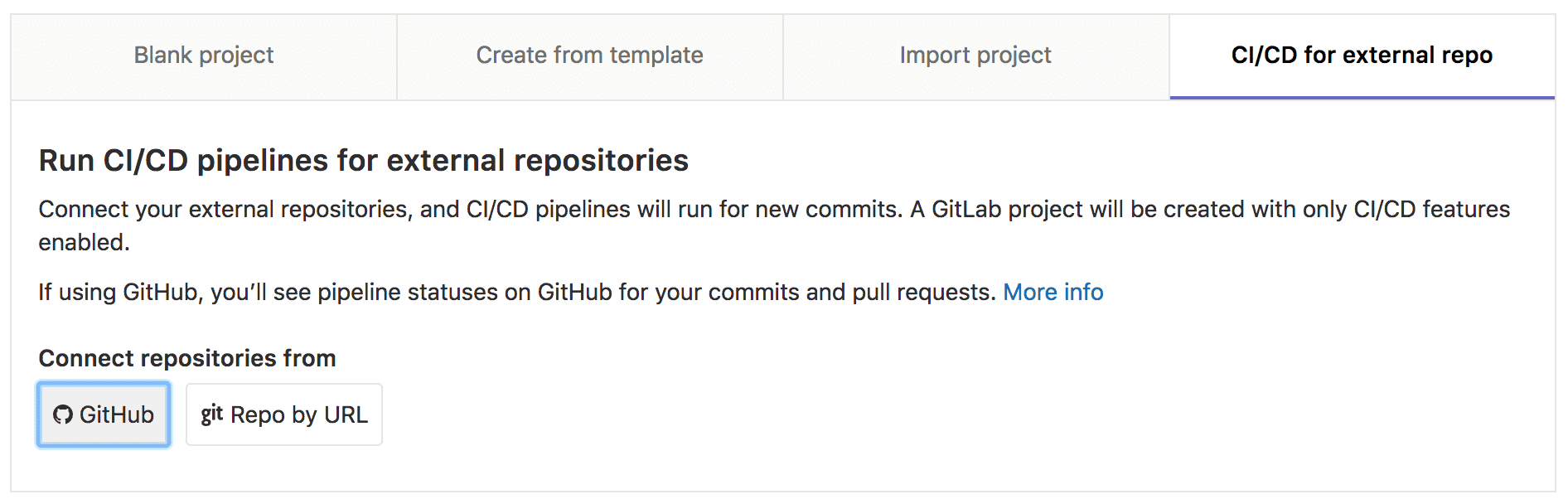Click the 'Import project' tab label text
This screenshot has width=1568, height=504.
975,55
